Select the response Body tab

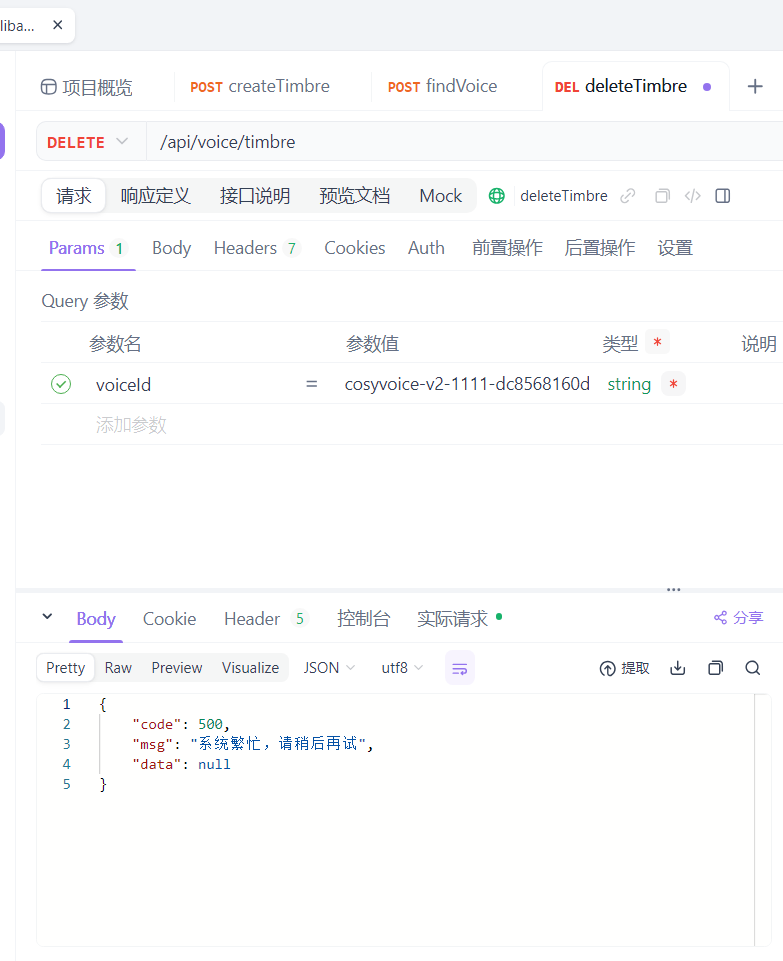click(96, 618)
